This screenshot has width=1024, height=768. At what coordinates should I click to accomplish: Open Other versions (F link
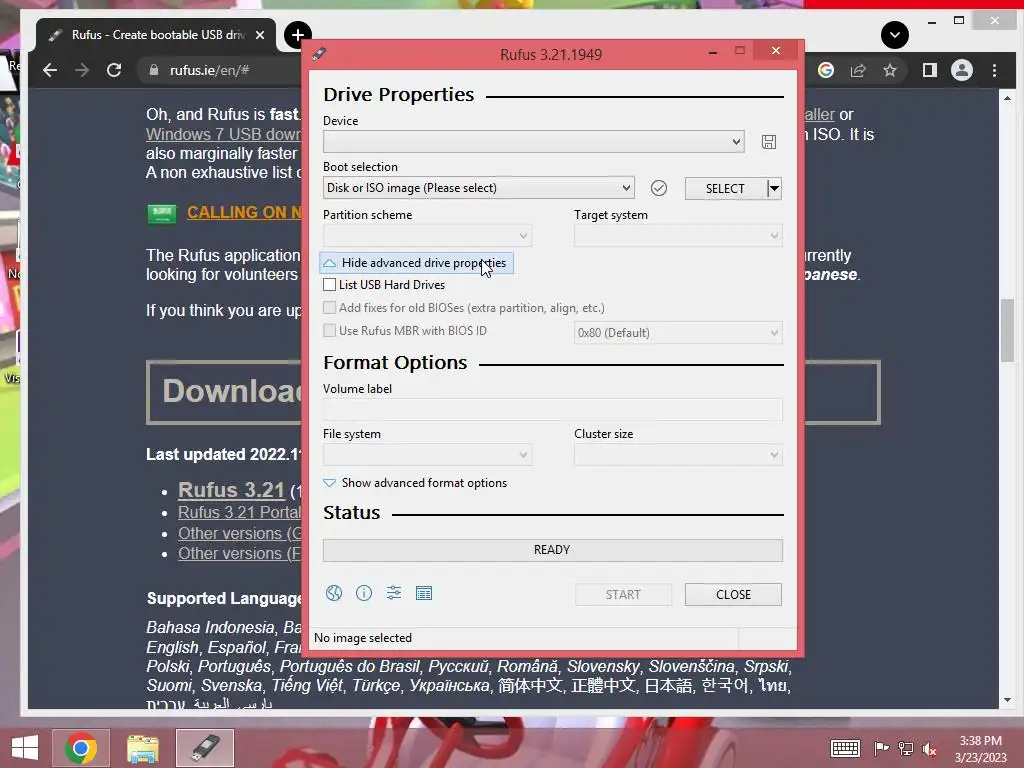(x=240, y=553)
